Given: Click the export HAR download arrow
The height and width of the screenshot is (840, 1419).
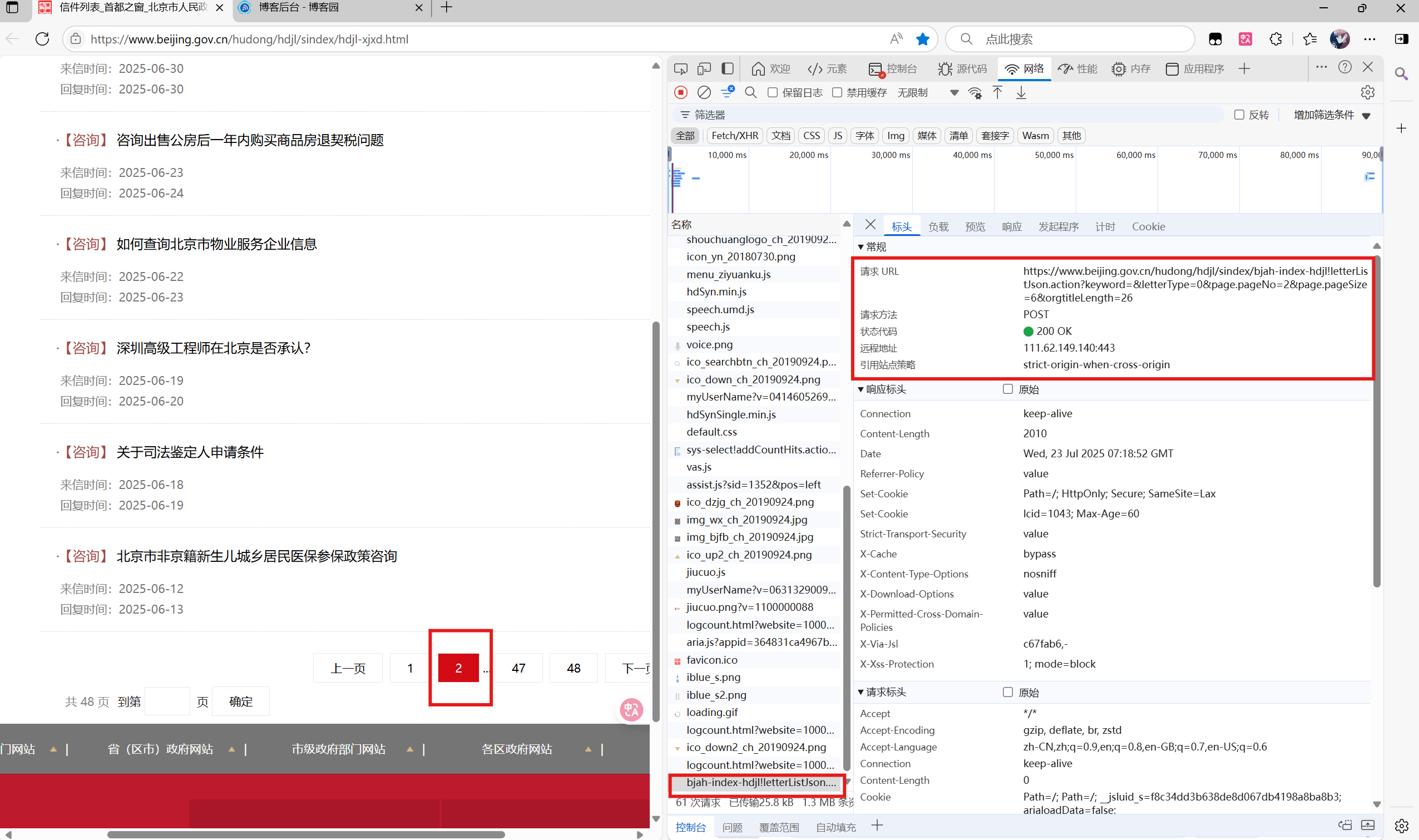Looking at the screenshot, I should pyautogui.click(x=1021, y=92).
